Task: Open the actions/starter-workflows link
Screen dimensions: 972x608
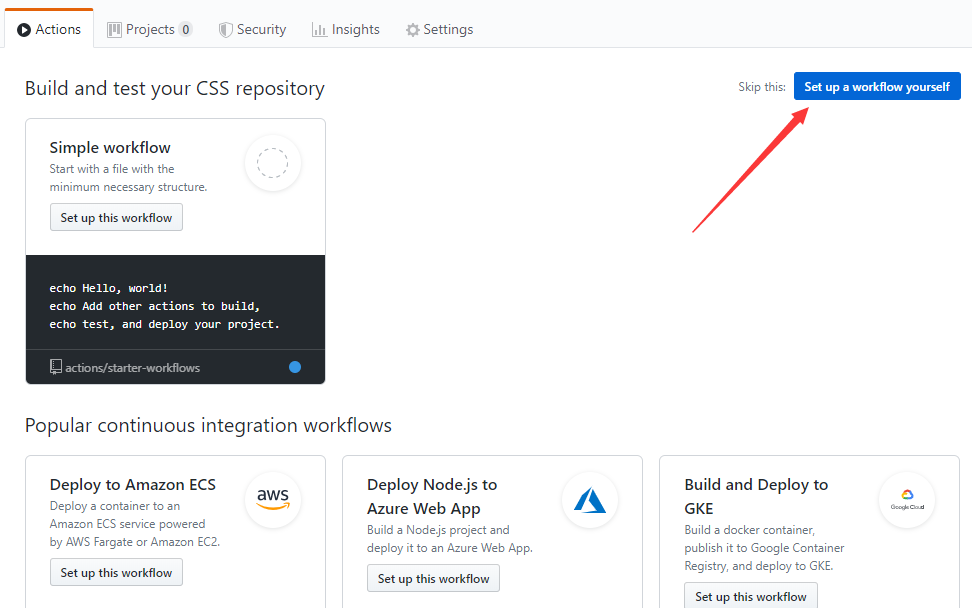Action: pyautogui.click(x=133, y=368)
